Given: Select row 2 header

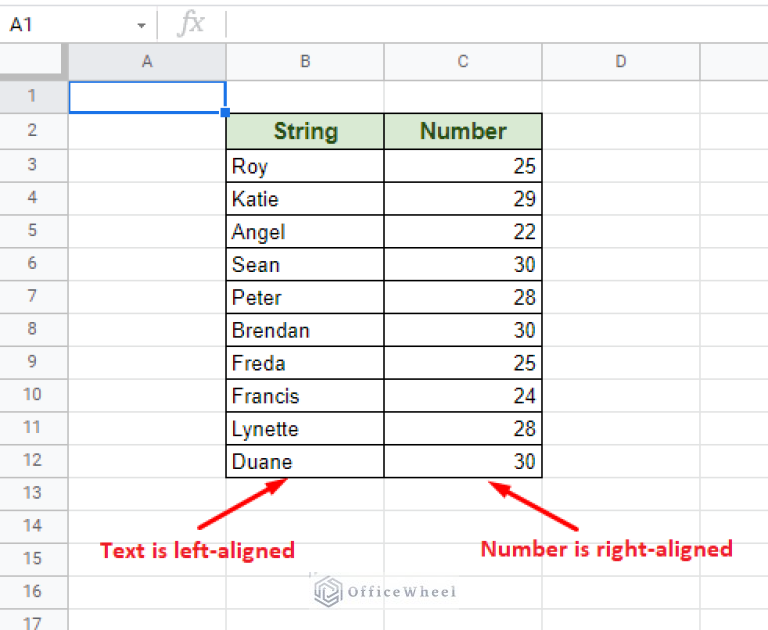Looking at the screenshot, I should pos(33,130).
